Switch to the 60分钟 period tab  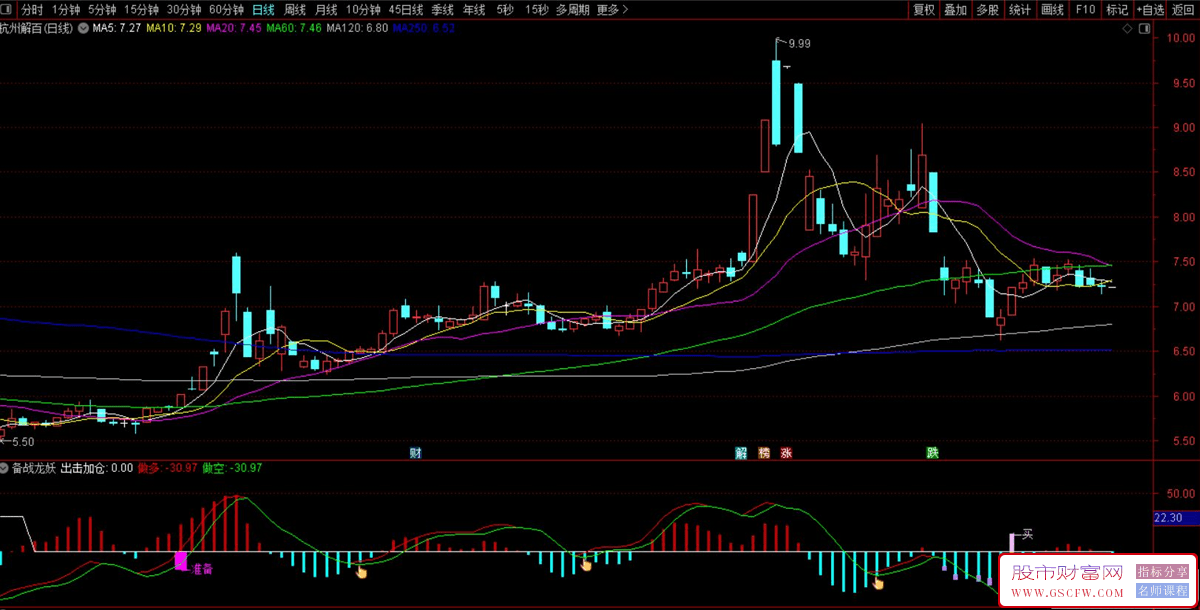tap(226, 10)
